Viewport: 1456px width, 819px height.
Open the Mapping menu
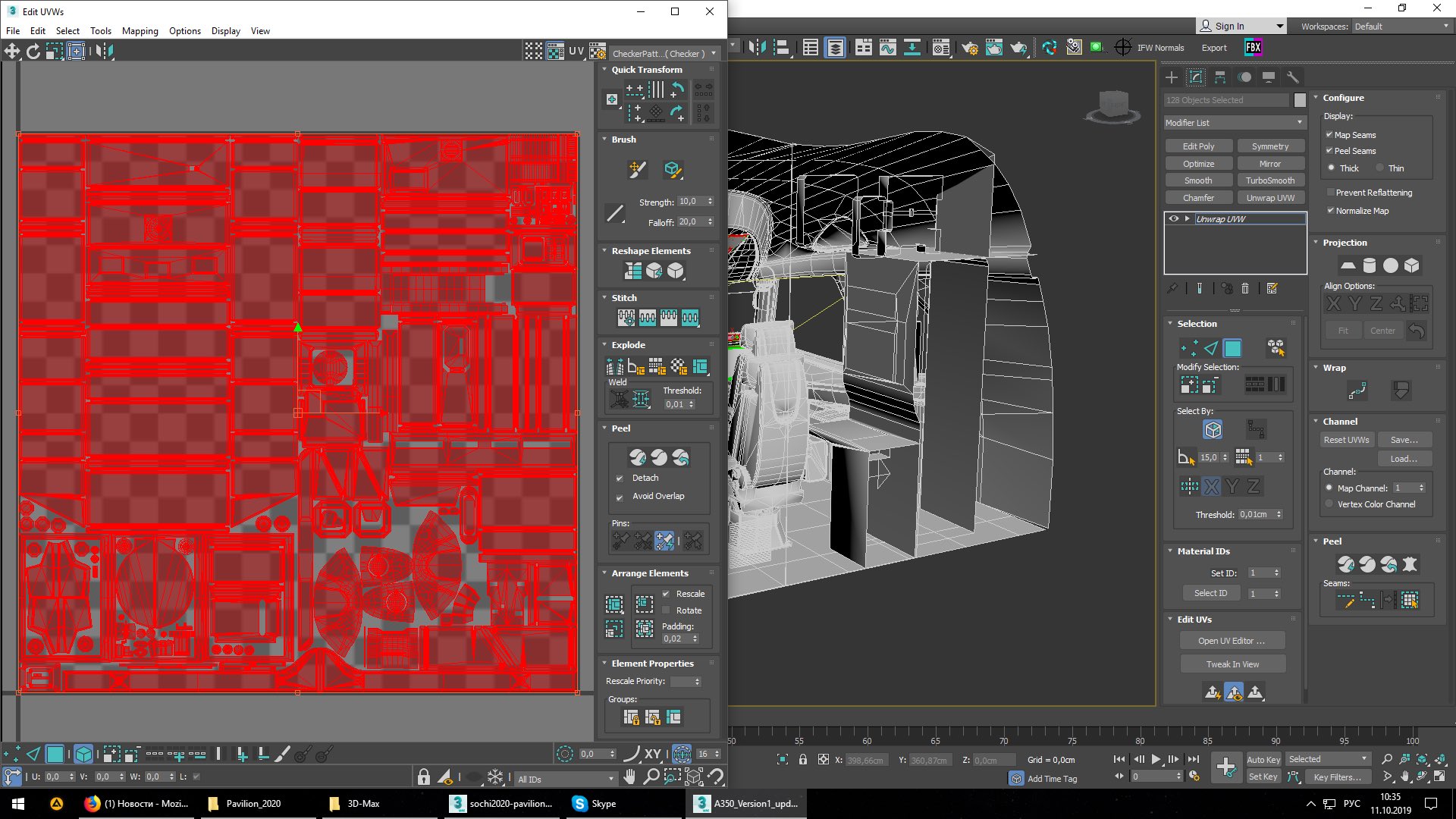[140, 31]
